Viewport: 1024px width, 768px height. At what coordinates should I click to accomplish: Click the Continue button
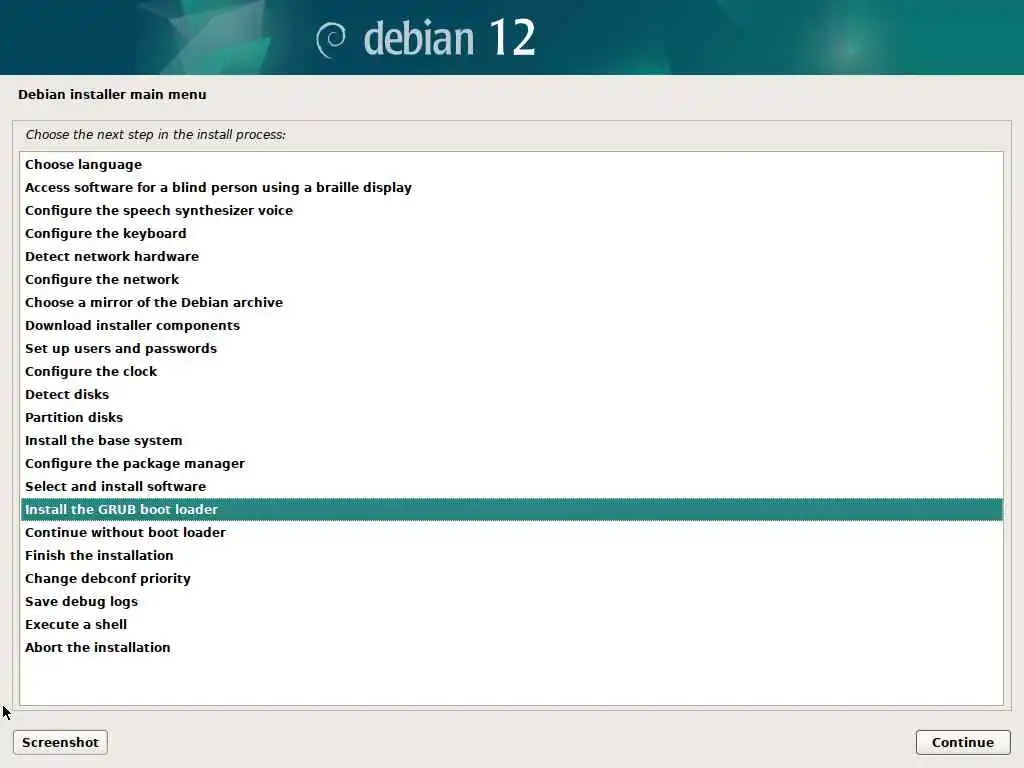(963, 743)
